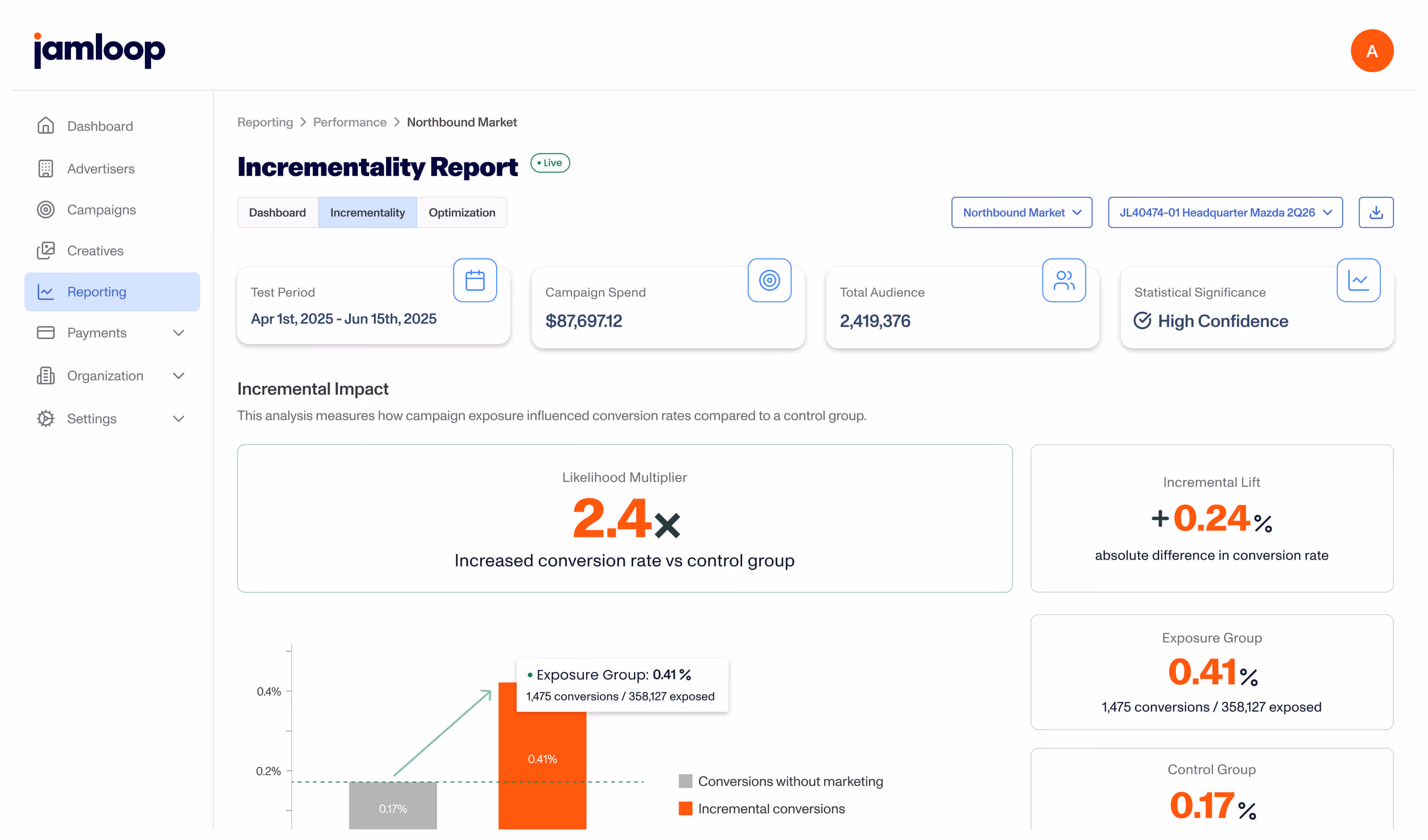Switch to the Optimization tab
The height and width of the screenshot is (840, 1428).
click(x=462, y=212)
